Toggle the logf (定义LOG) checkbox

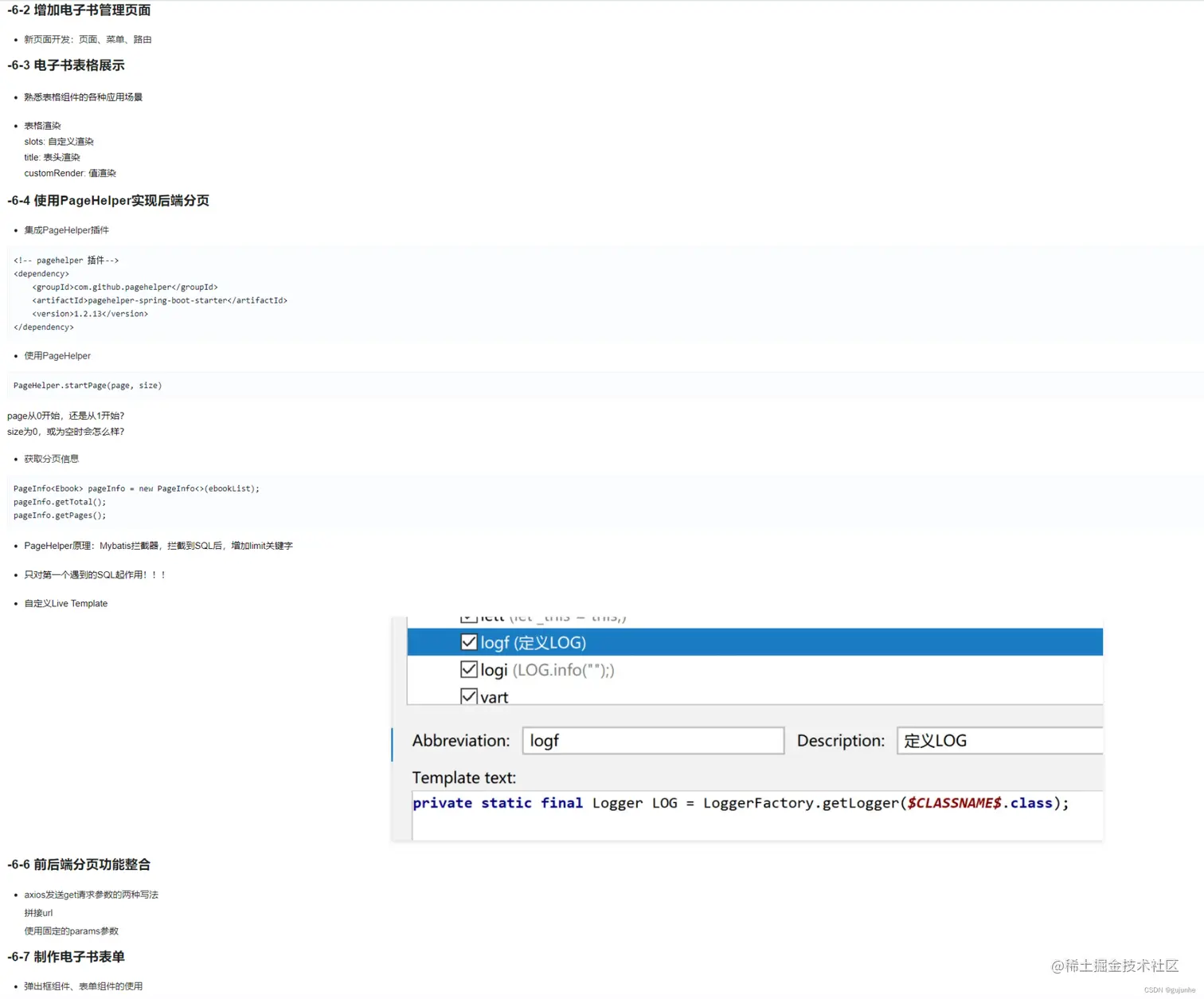pos(469,642)
